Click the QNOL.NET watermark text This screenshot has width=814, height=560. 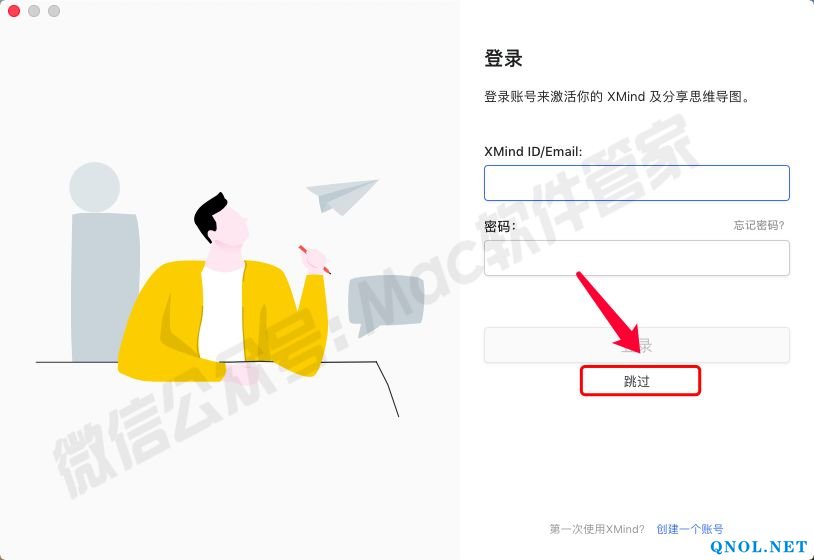tap(759, 546)
